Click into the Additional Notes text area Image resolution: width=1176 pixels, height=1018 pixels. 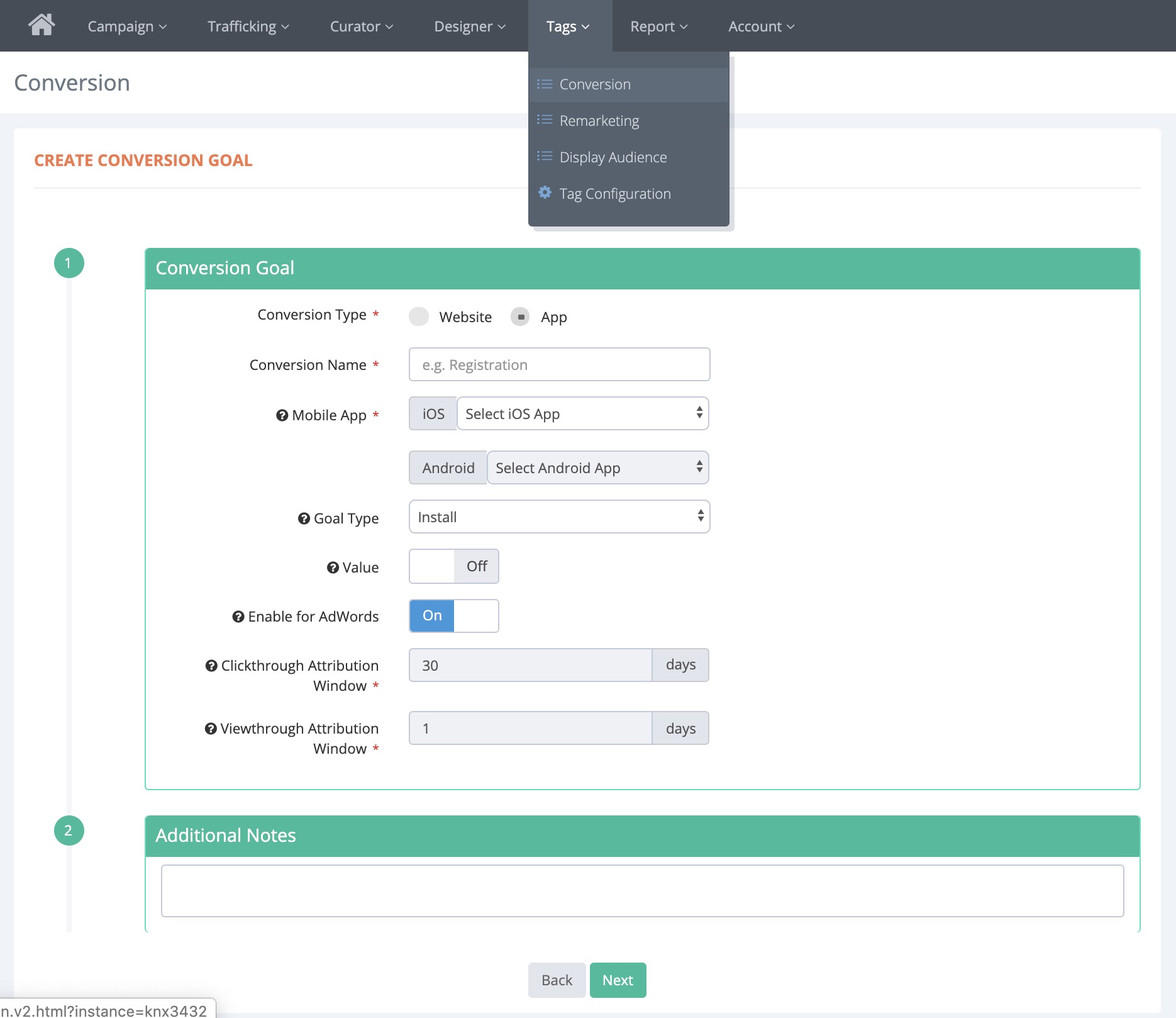(642, 890)
